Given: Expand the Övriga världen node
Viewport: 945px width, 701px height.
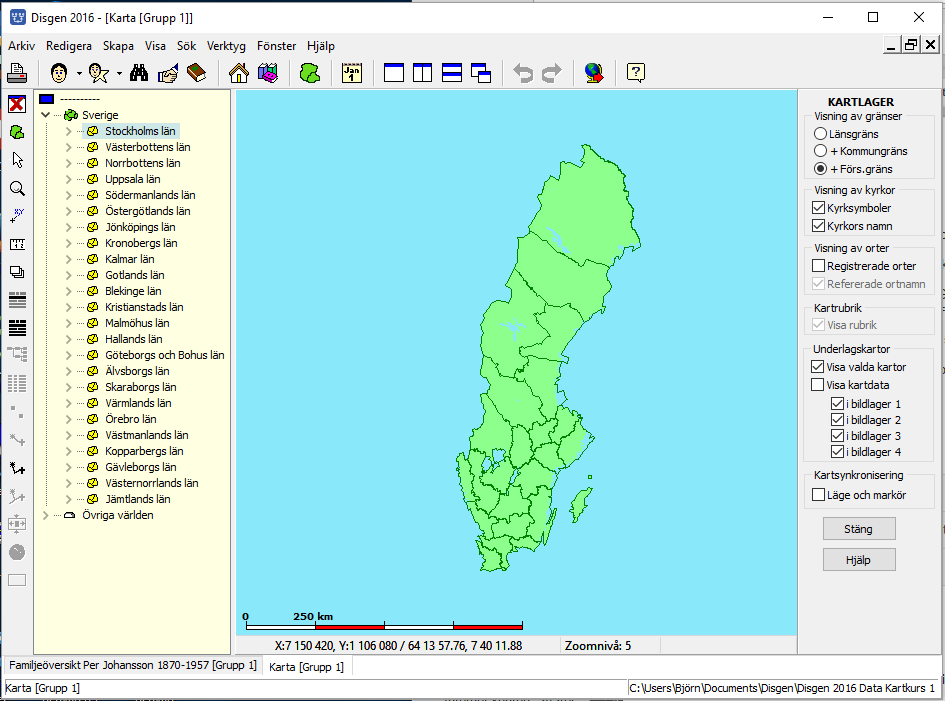Looking at the screenshot, I should click(x=46, y=515).
